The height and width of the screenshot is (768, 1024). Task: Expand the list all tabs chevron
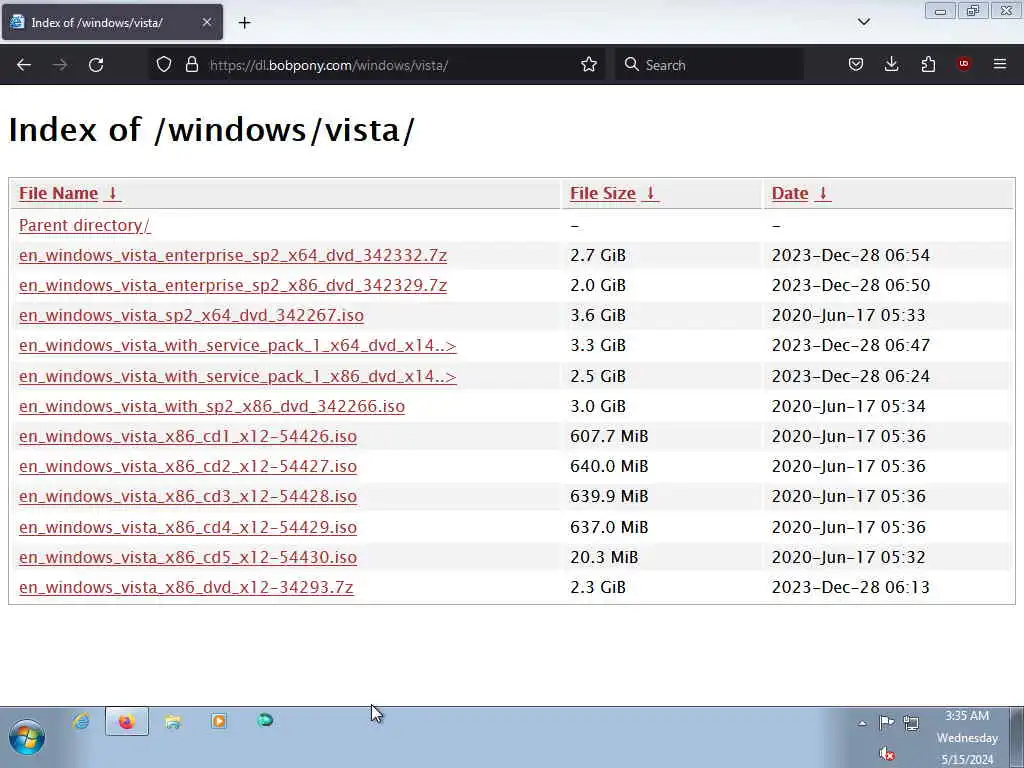coord(863,22)
